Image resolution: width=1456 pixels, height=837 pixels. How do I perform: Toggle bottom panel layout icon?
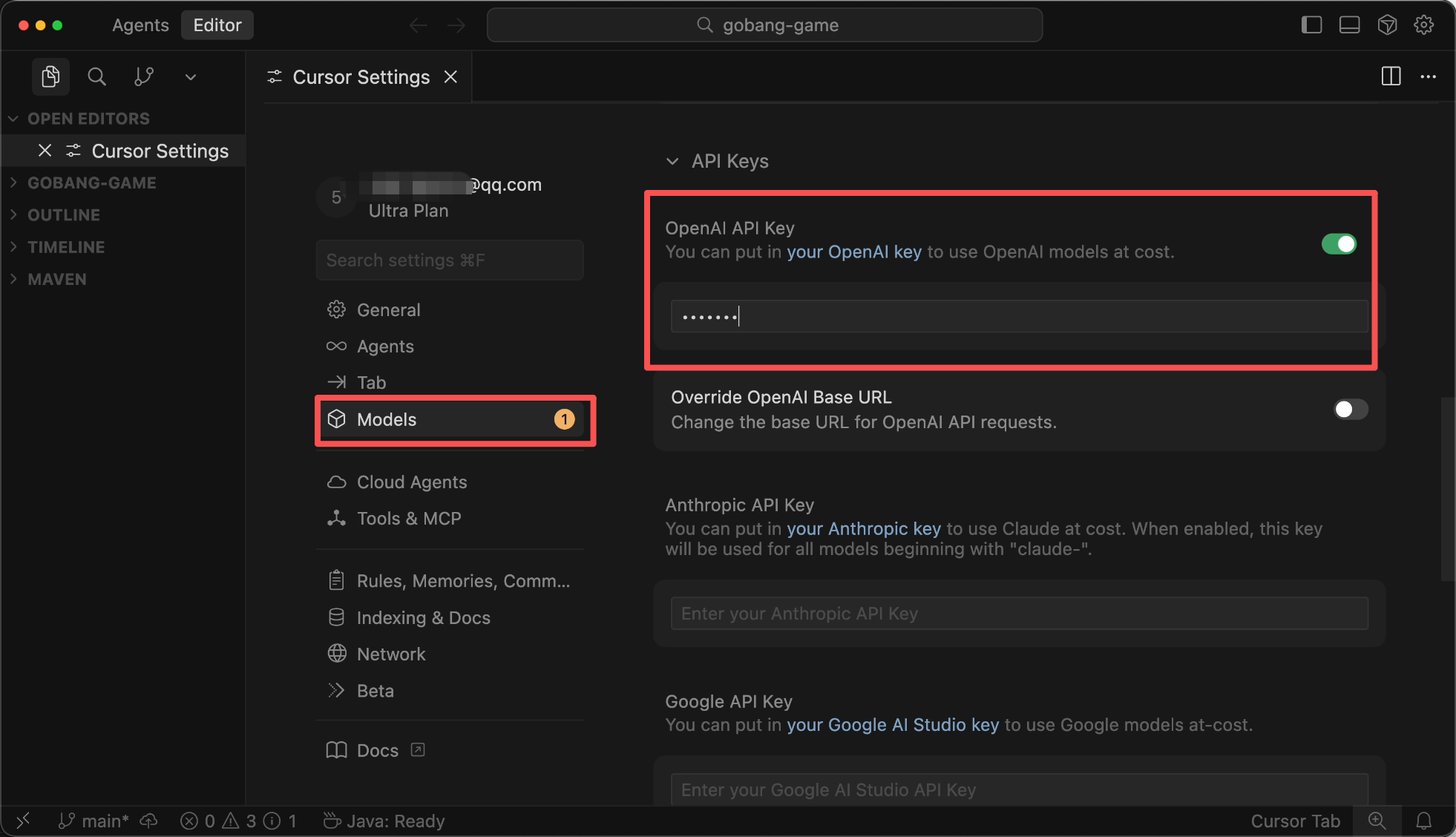pos(1349,24)
